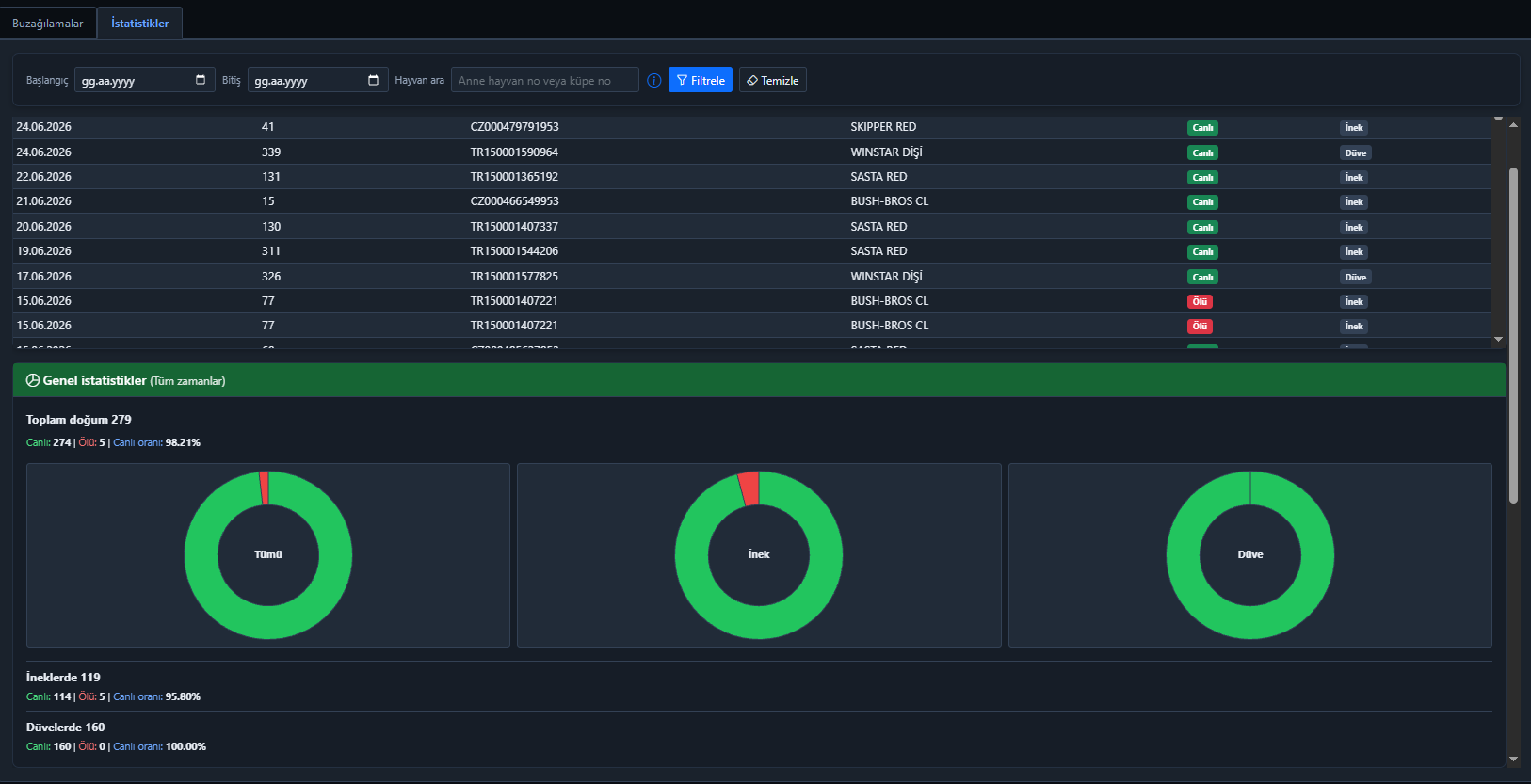Click the İnek badge in the TR150001365192 row
Viewport: 1531px width, 784px height.
(1354, 177)
